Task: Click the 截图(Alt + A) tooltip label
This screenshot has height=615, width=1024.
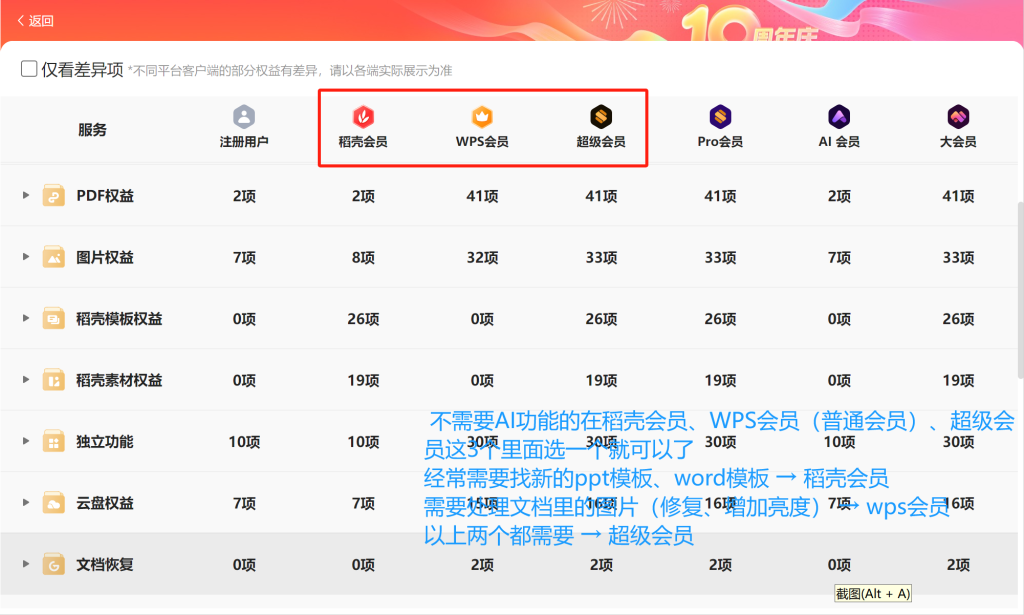Action: (x=872, y=593)
